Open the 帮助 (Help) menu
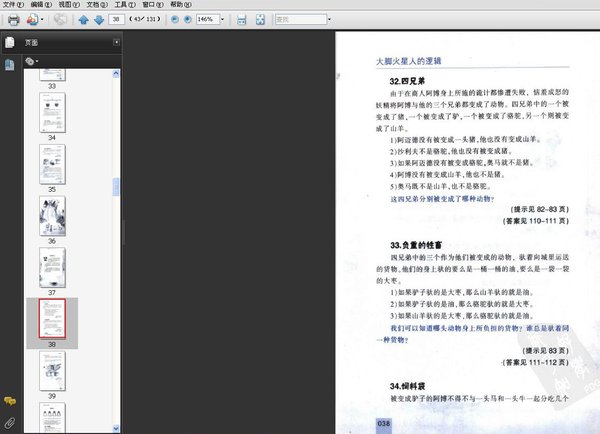This screenshot has width=600, height=434. click(x=177, y=5)
